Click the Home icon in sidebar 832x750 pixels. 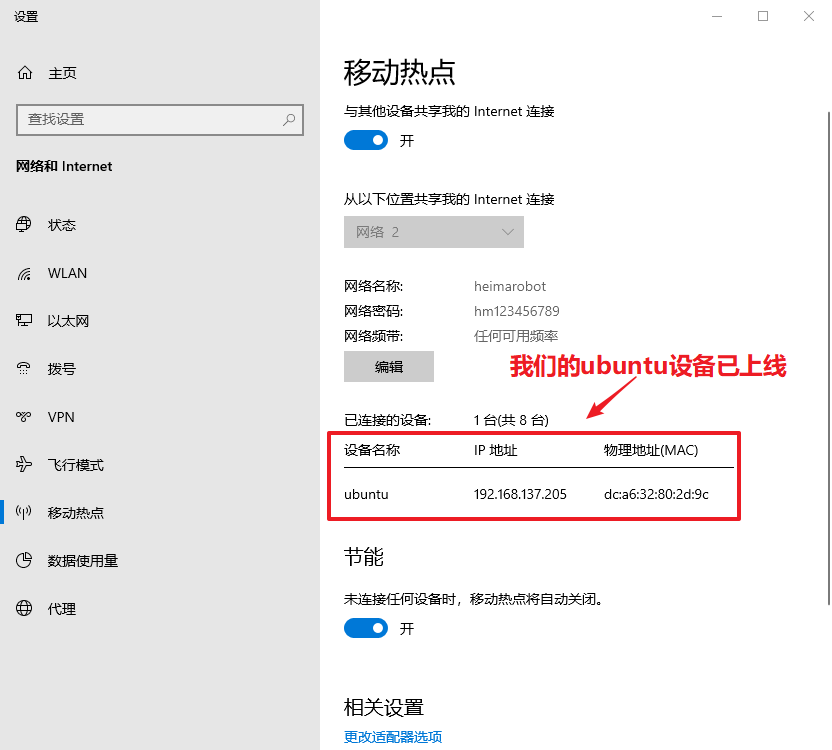[25, 73]
